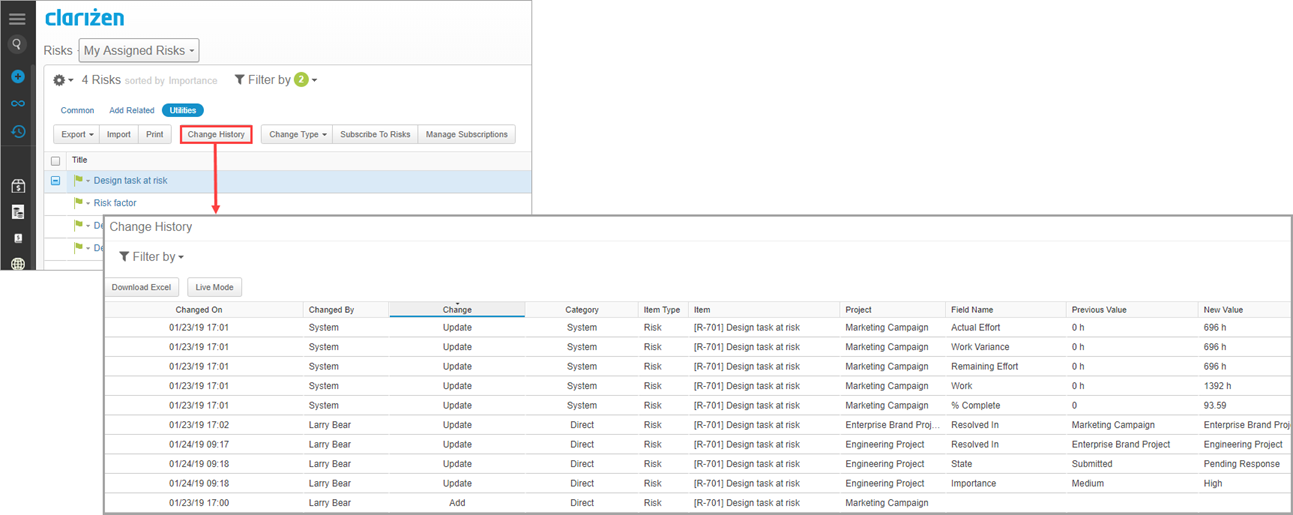Click the Previous Value column header
Viewport: 1293px width, 515px height.
[1132, 310]
